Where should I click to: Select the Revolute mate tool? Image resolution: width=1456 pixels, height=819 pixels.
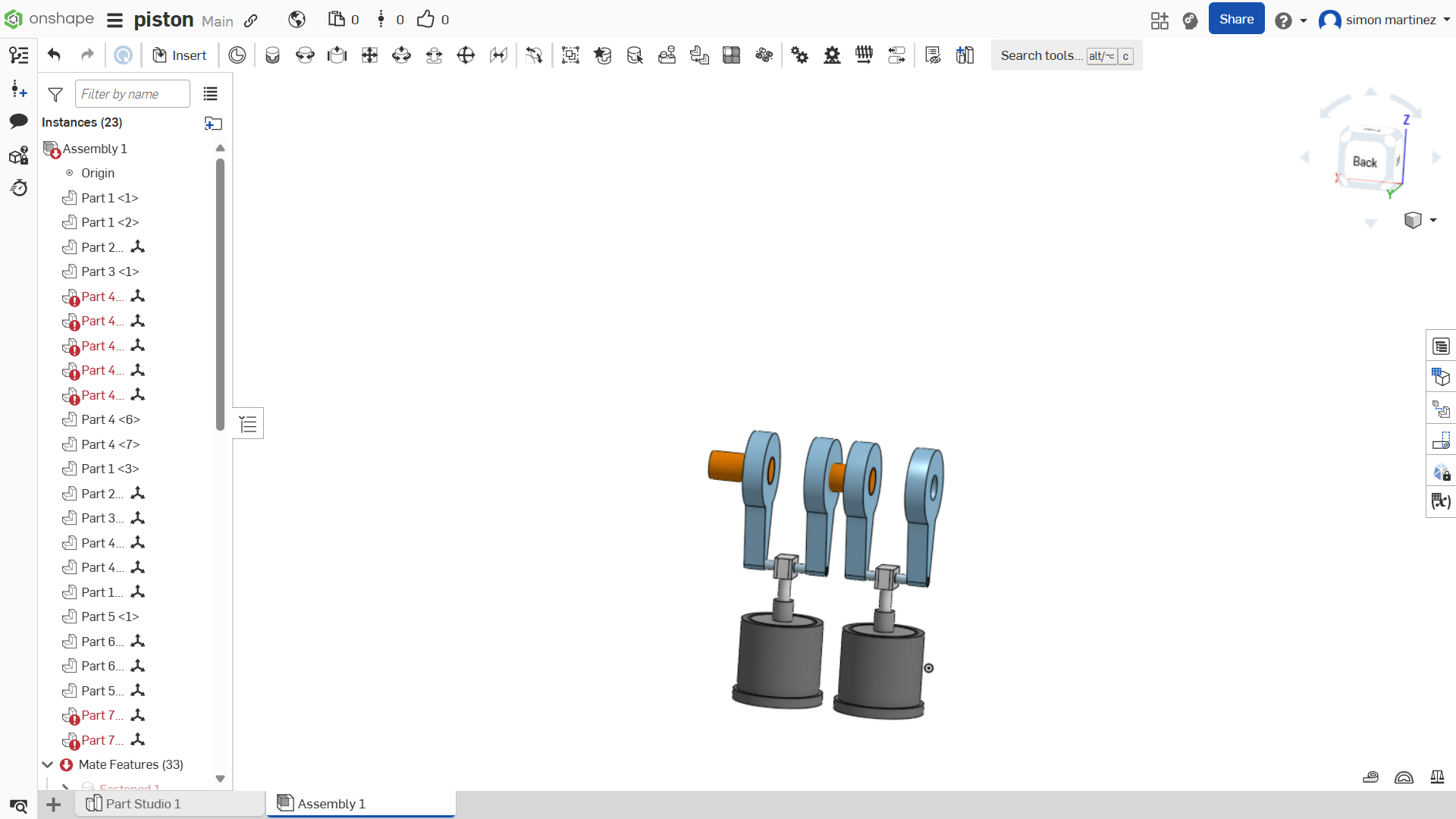tap(305, 55)
